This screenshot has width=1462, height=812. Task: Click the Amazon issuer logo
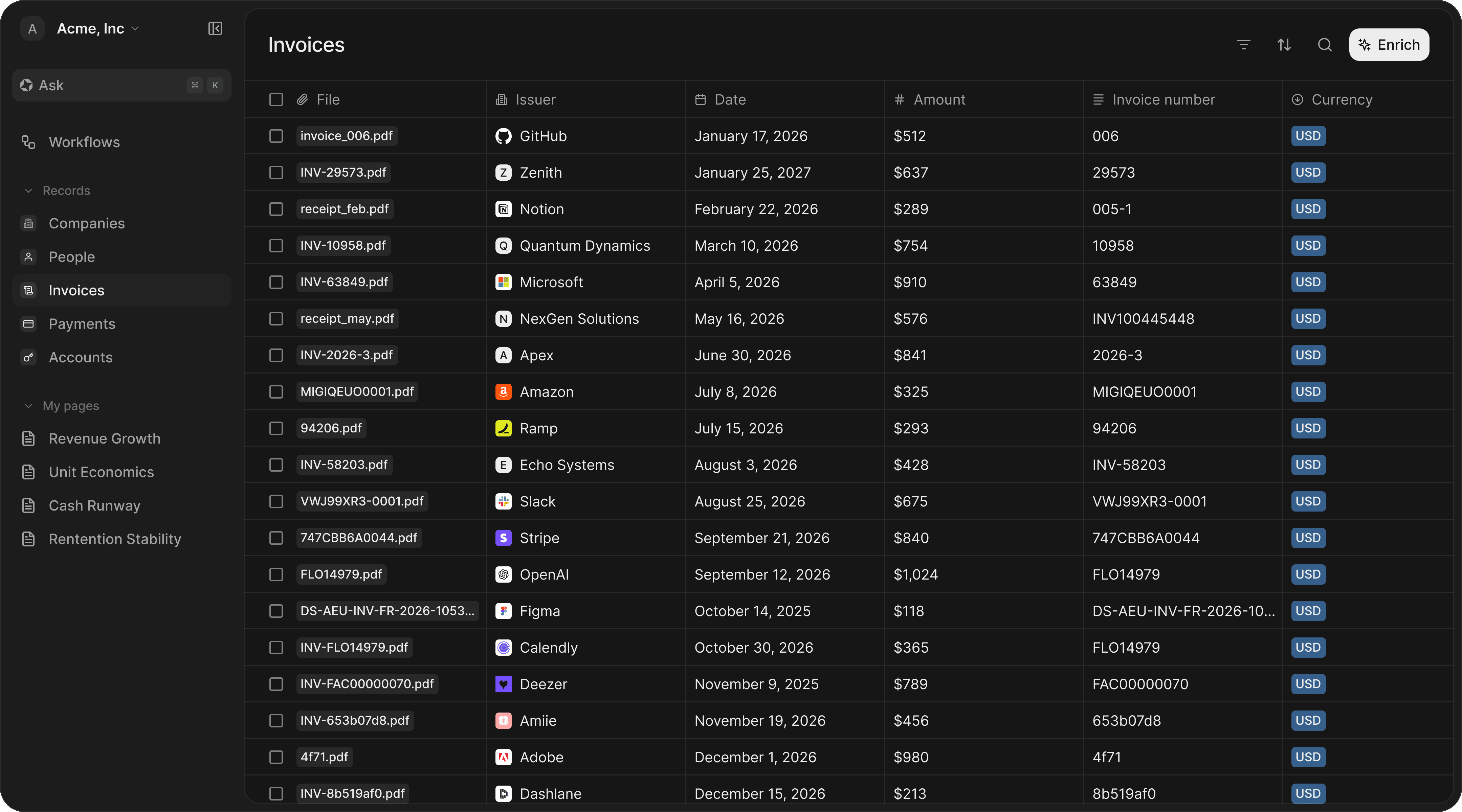point(504,392)
